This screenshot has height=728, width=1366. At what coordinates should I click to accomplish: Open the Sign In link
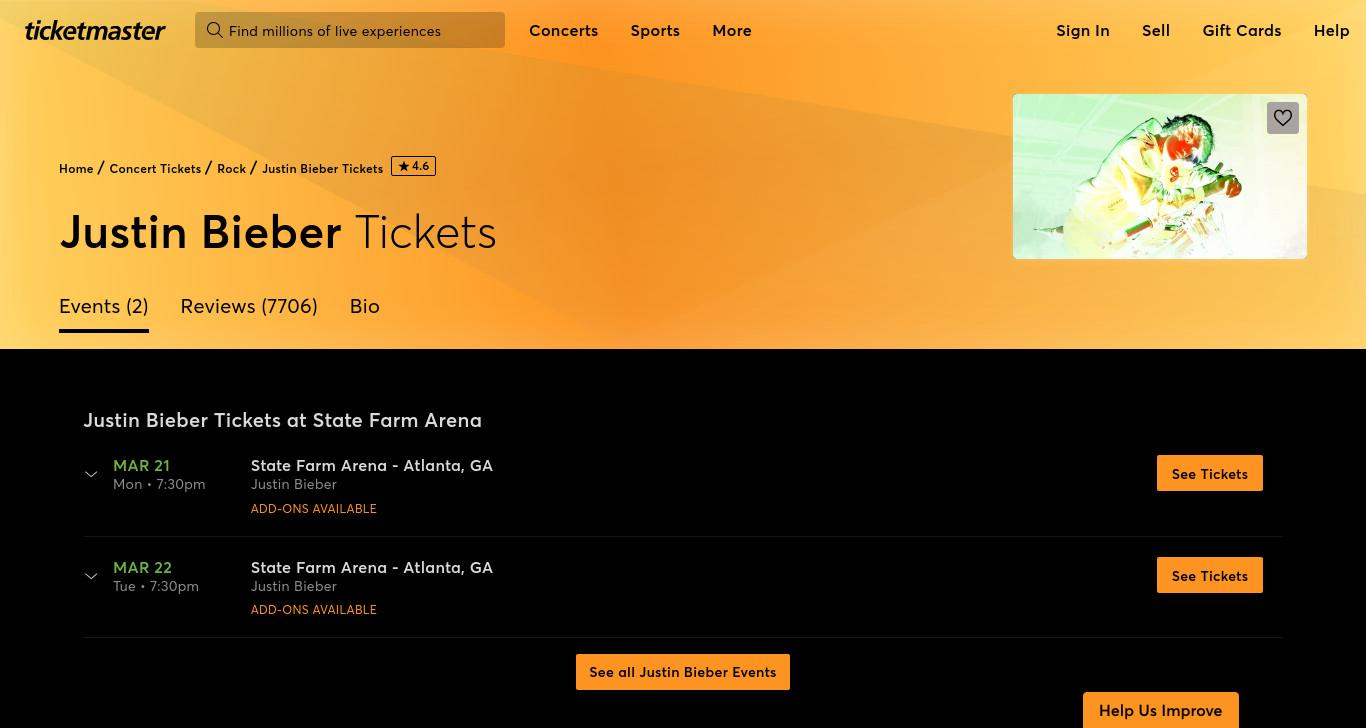coord(1083,30)
